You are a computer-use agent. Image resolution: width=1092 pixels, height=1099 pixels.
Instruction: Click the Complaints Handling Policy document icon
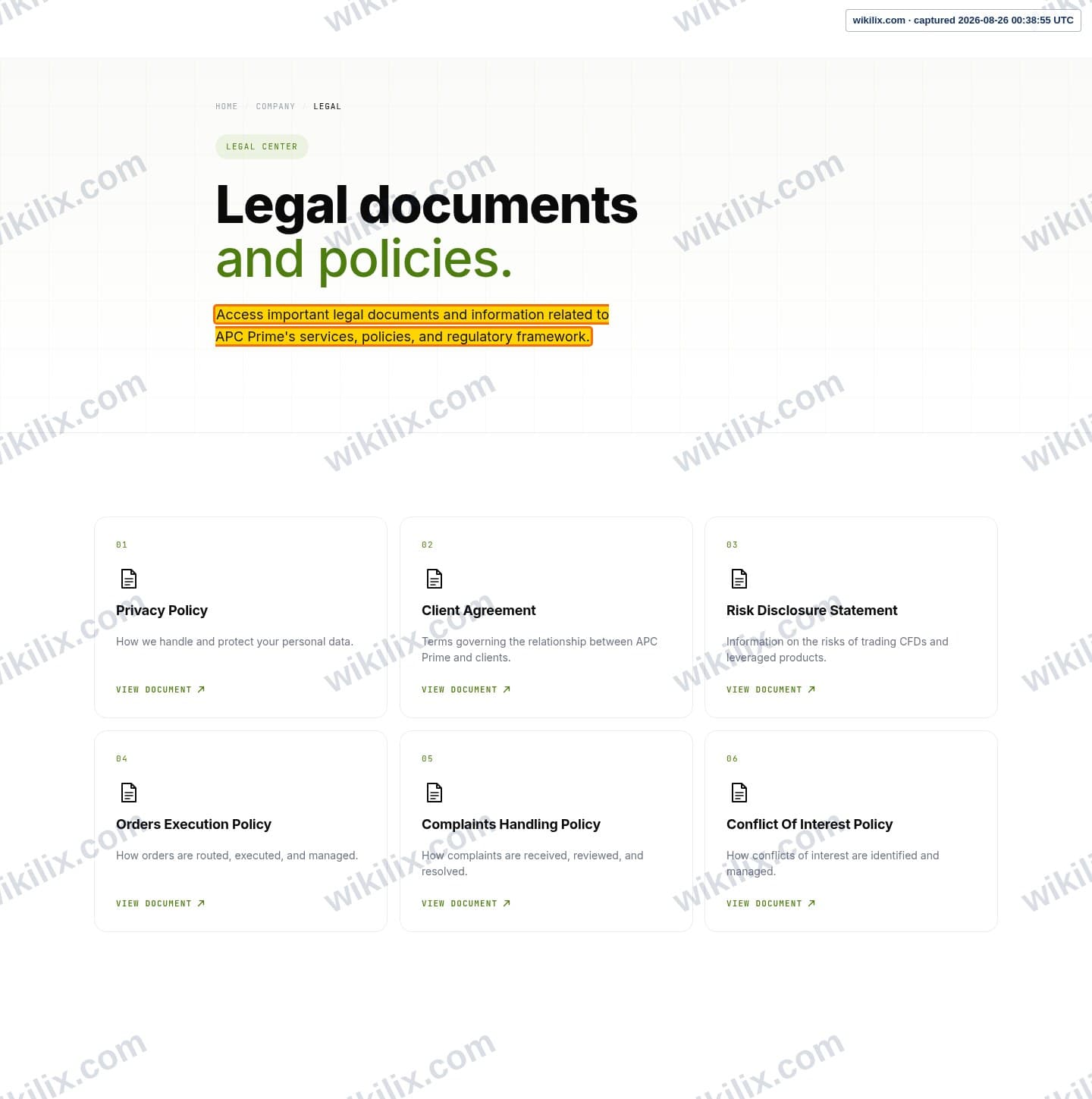click(435, 793)
